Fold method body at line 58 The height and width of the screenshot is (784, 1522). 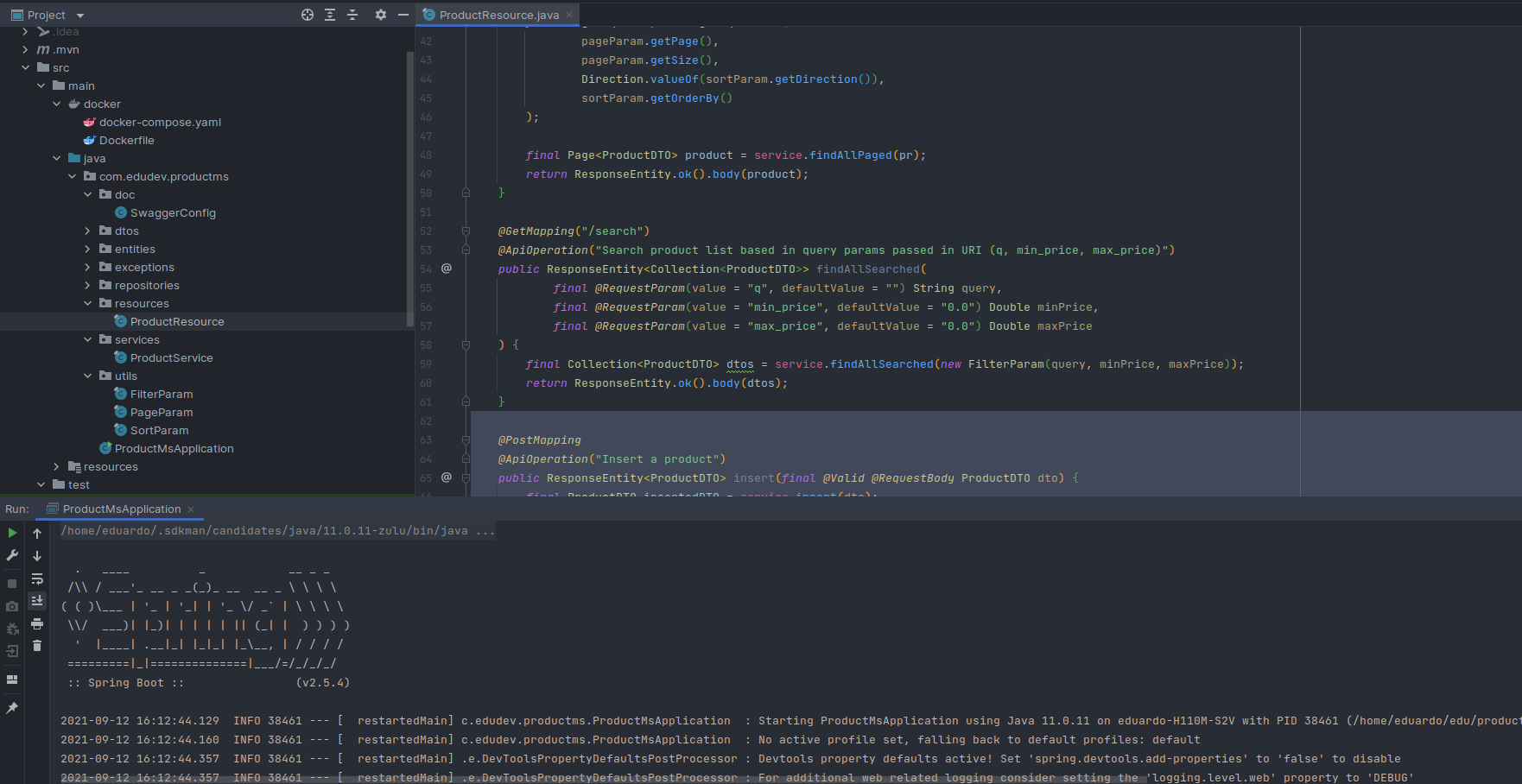466,345
